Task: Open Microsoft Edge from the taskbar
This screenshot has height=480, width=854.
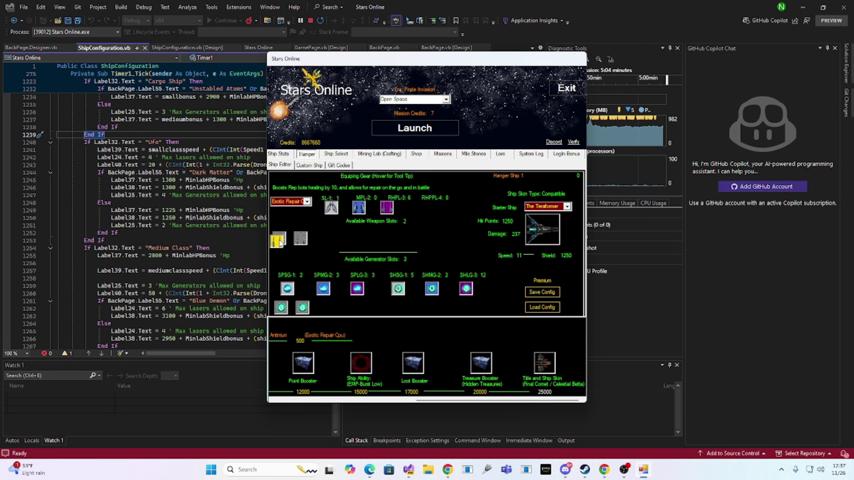Action: tap(369, 469)
